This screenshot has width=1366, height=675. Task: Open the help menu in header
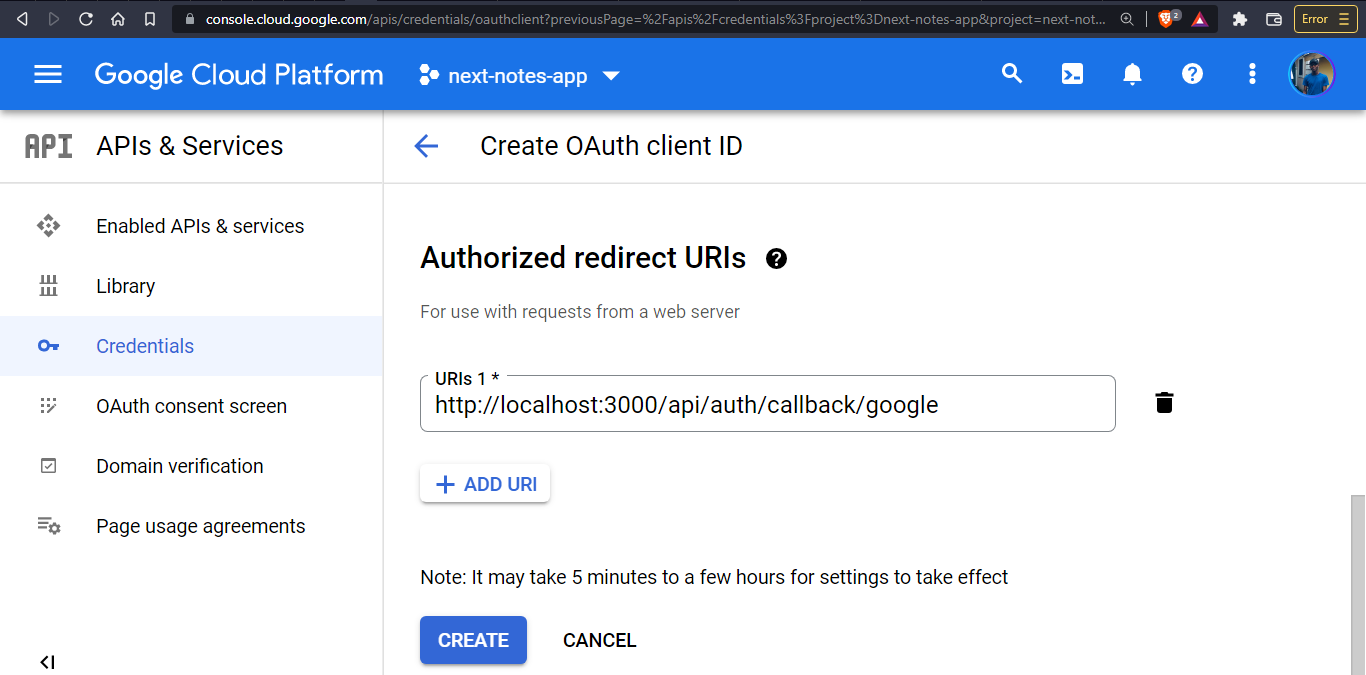tap(1192, 74)
